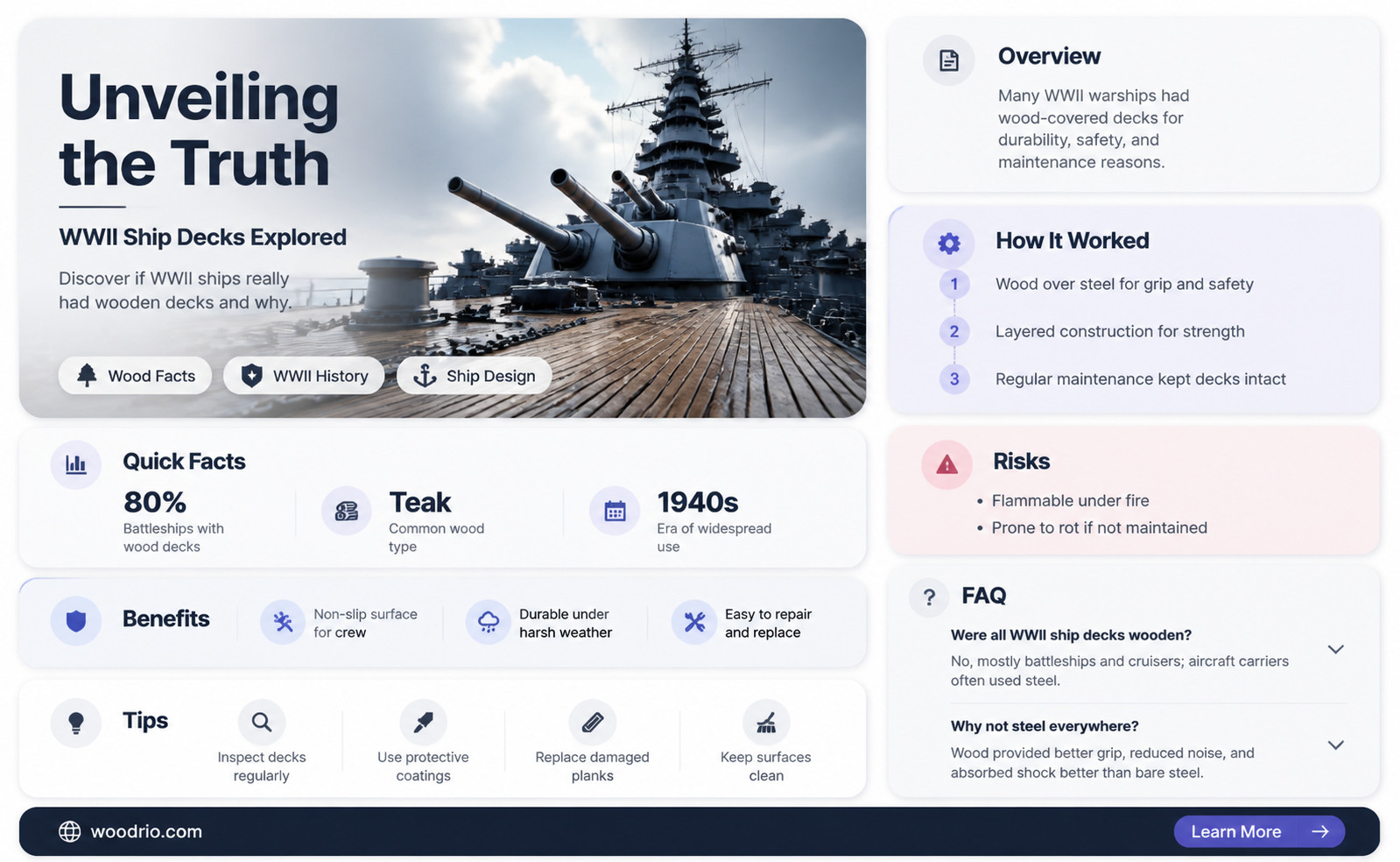Click the Risks heading
Screen dimensions: 1400x862
1021,462
